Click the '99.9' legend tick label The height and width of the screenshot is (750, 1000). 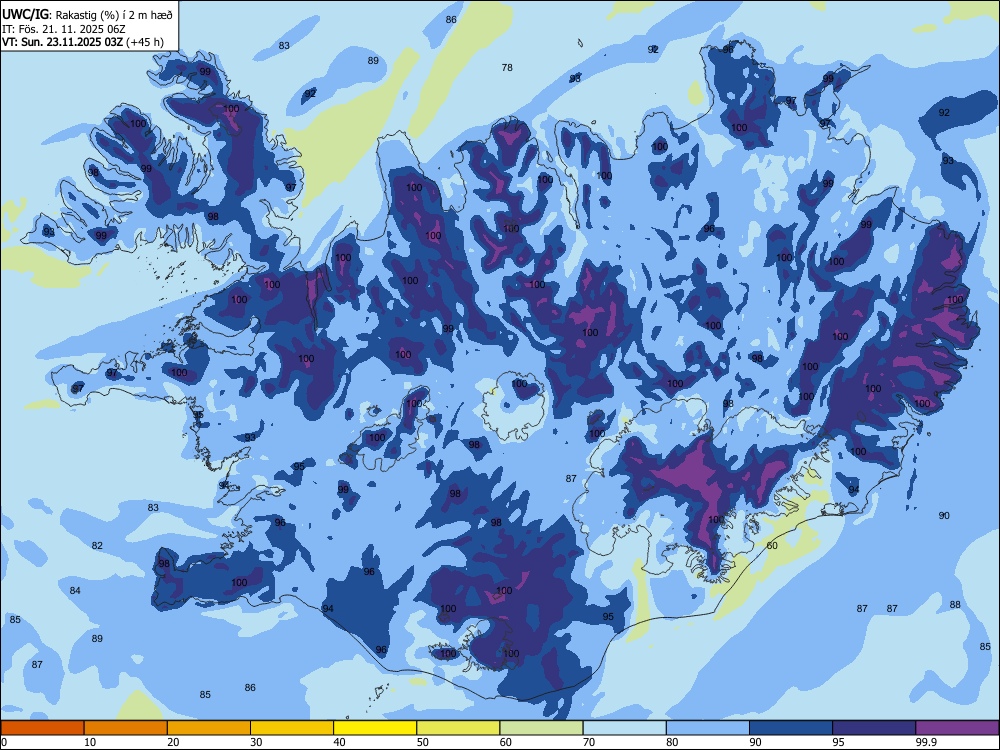click(x=926, y=742)
